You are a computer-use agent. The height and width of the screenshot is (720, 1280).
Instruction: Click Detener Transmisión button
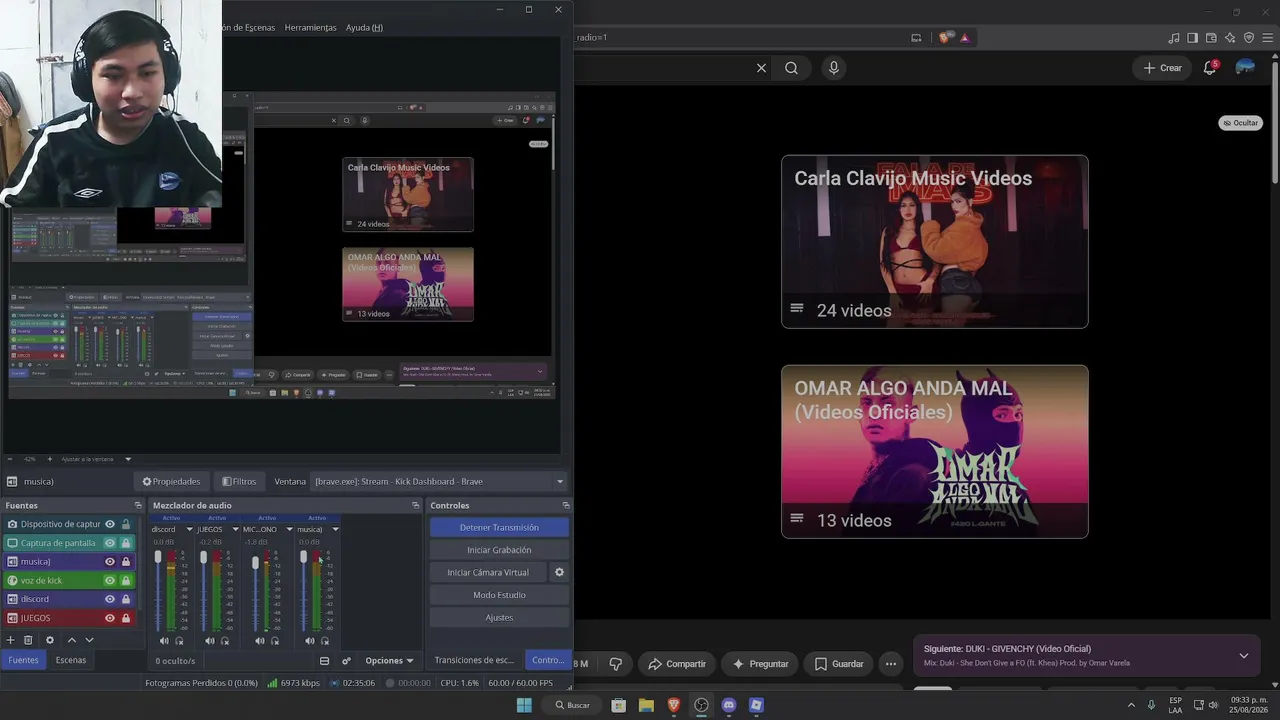499,527
